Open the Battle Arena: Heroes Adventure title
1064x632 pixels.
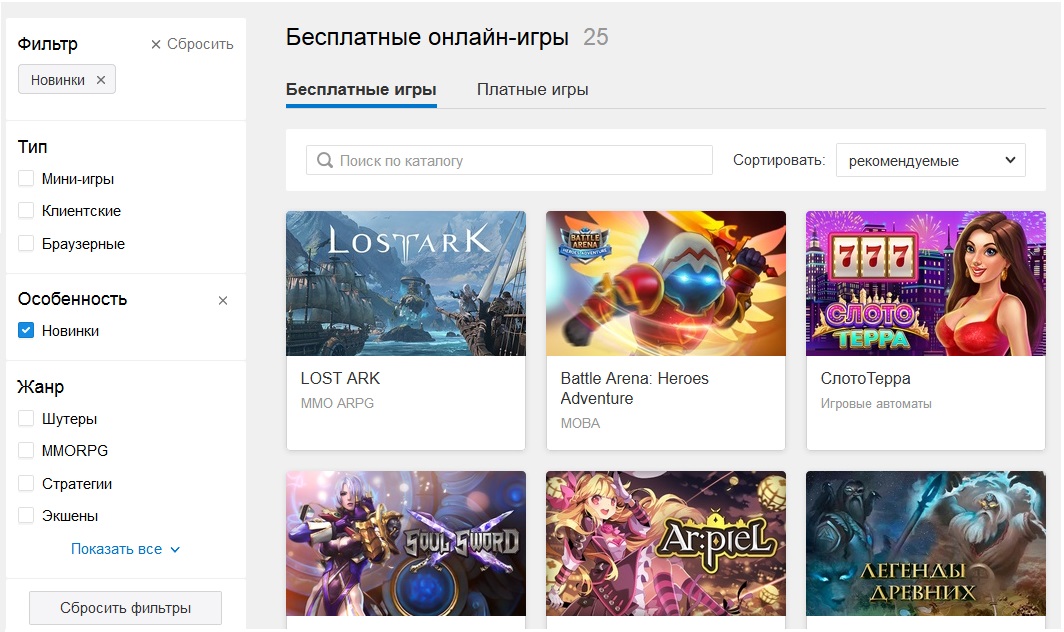[x=634, y=388]
